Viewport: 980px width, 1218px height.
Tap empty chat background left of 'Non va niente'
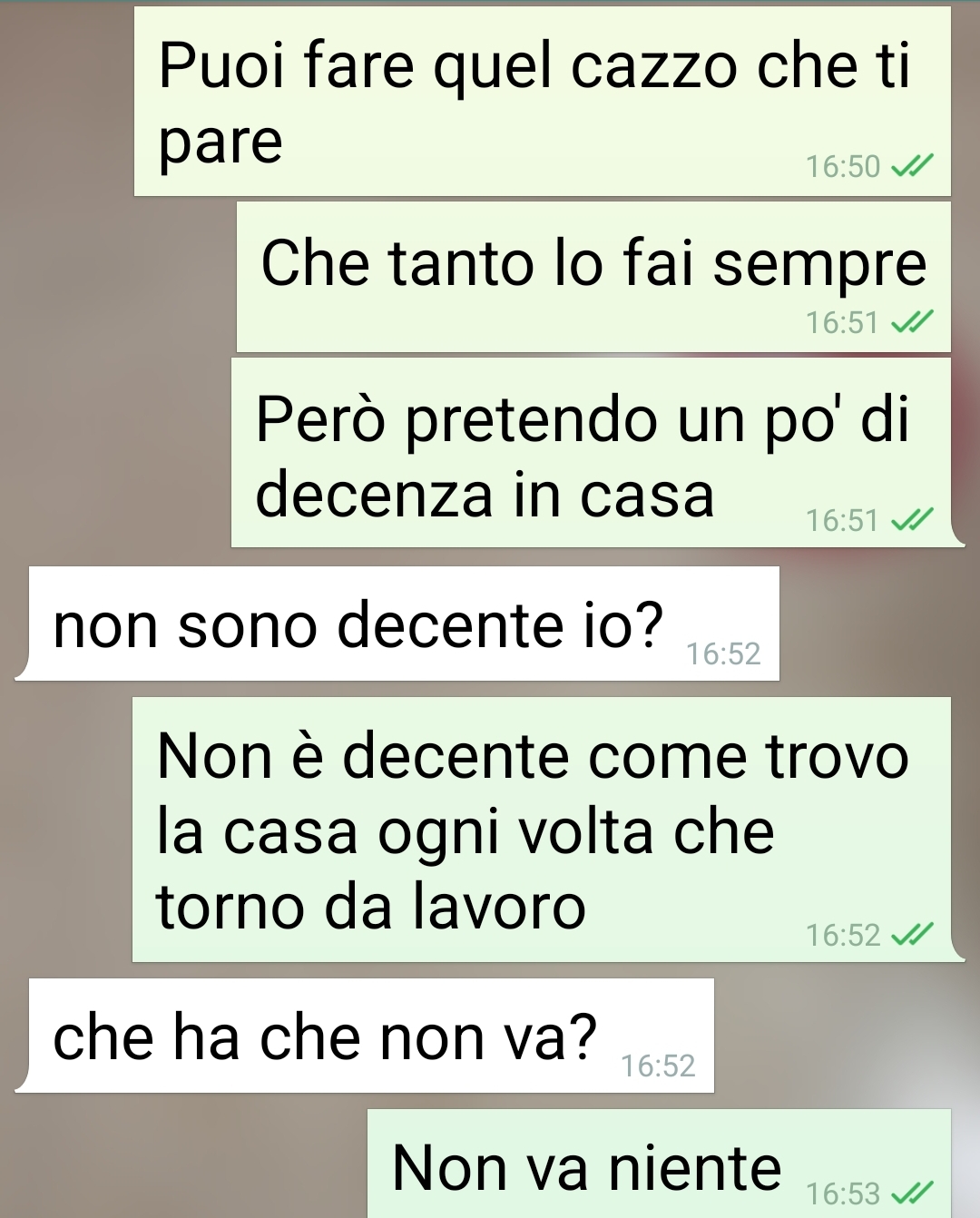click(x=181, y=1162)
